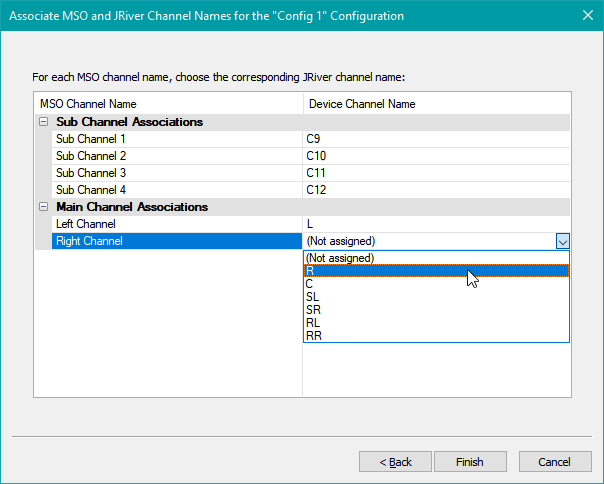The height and width of the screenshot is (484, 604).
Task: Click the Finish button
Action: point(470,462)
